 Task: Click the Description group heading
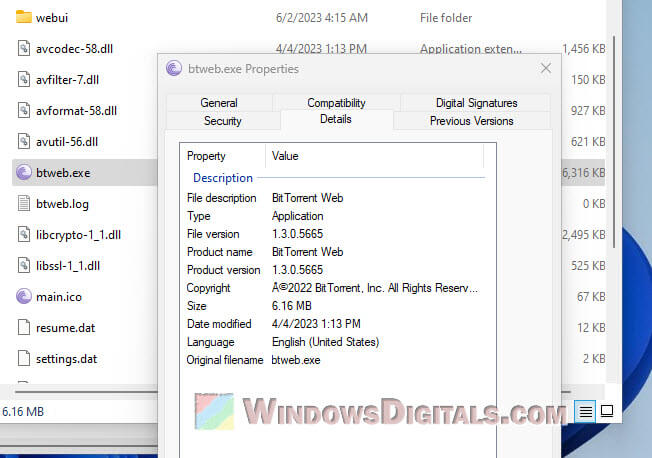click(223, 178)
